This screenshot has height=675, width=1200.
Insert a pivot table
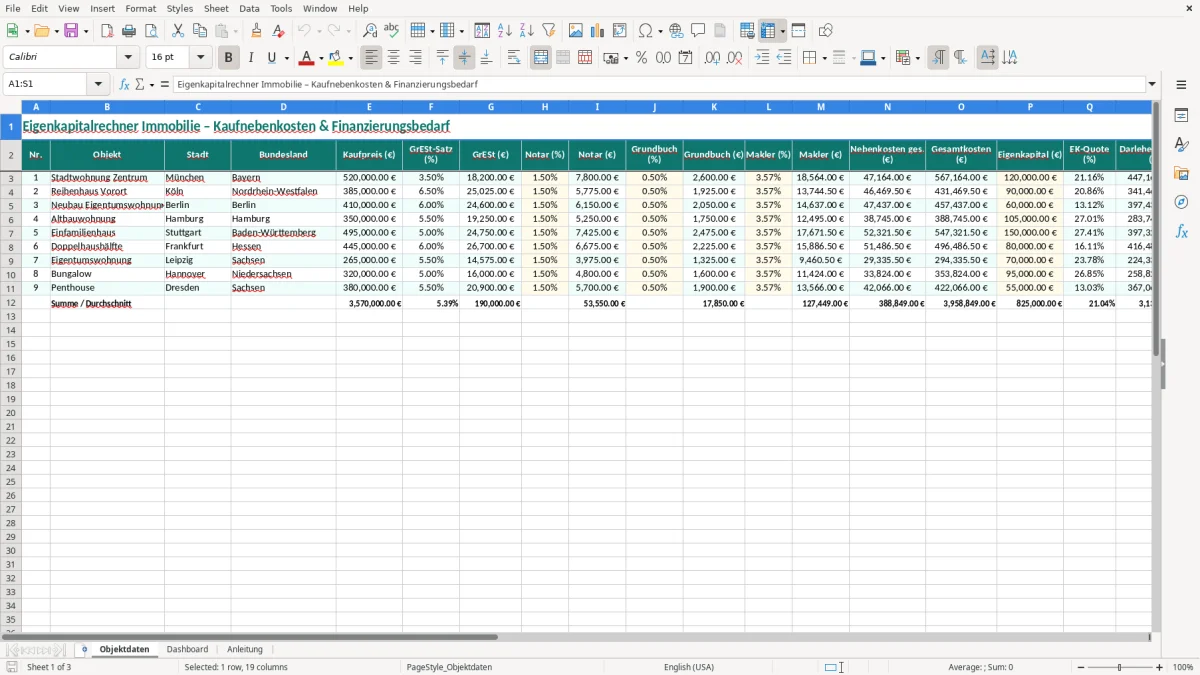click(619, 31)
